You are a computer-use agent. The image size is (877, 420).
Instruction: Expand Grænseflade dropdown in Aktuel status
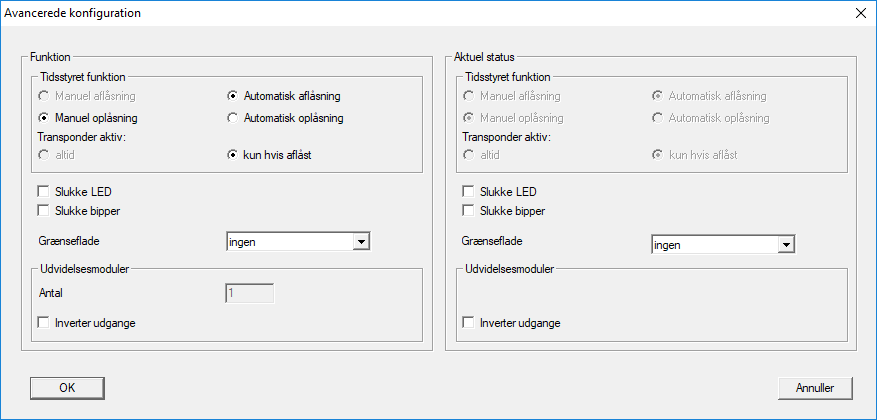tap(786, 244)
